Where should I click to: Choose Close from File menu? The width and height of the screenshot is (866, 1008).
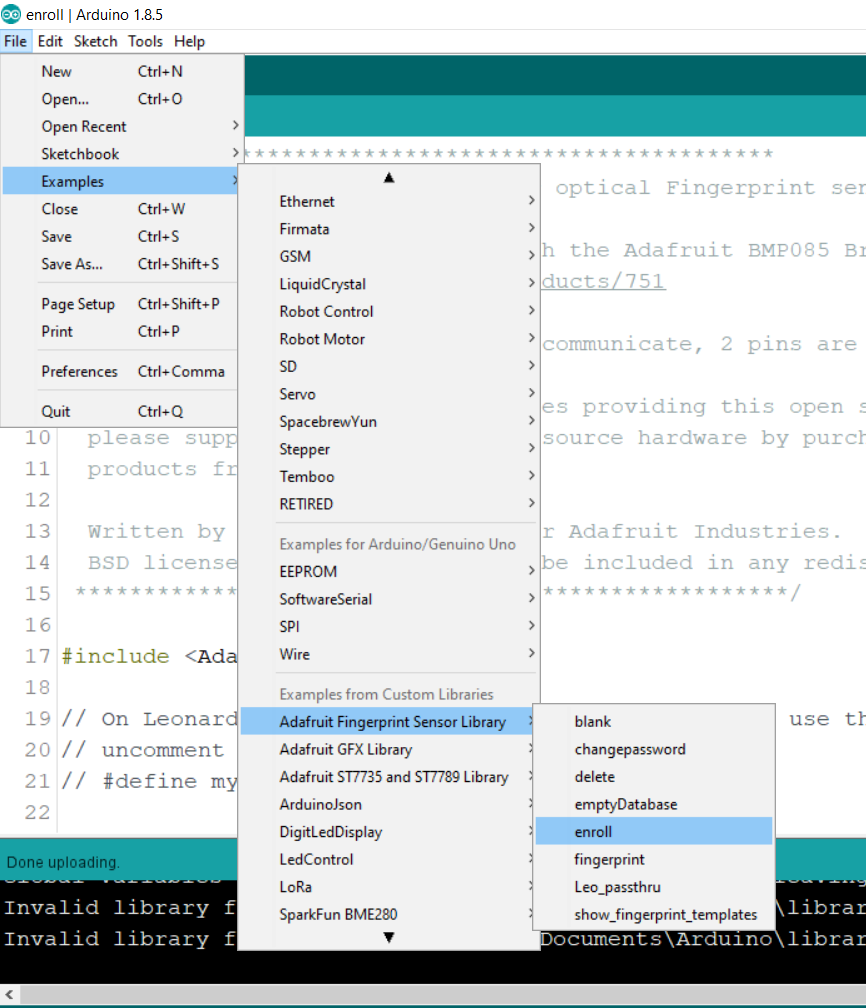click(x=122, y=209)
